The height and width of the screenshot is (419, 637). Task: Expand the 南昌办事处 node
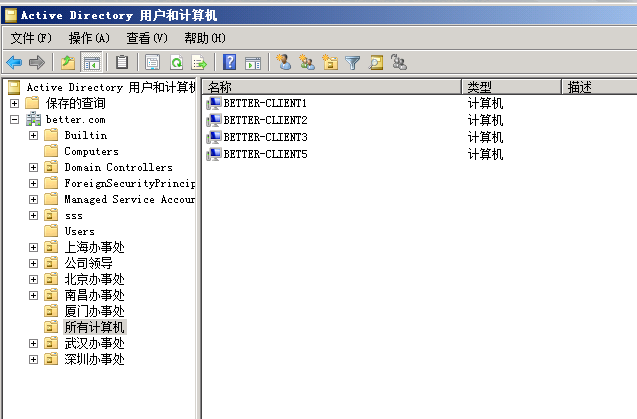coord(33,295)
